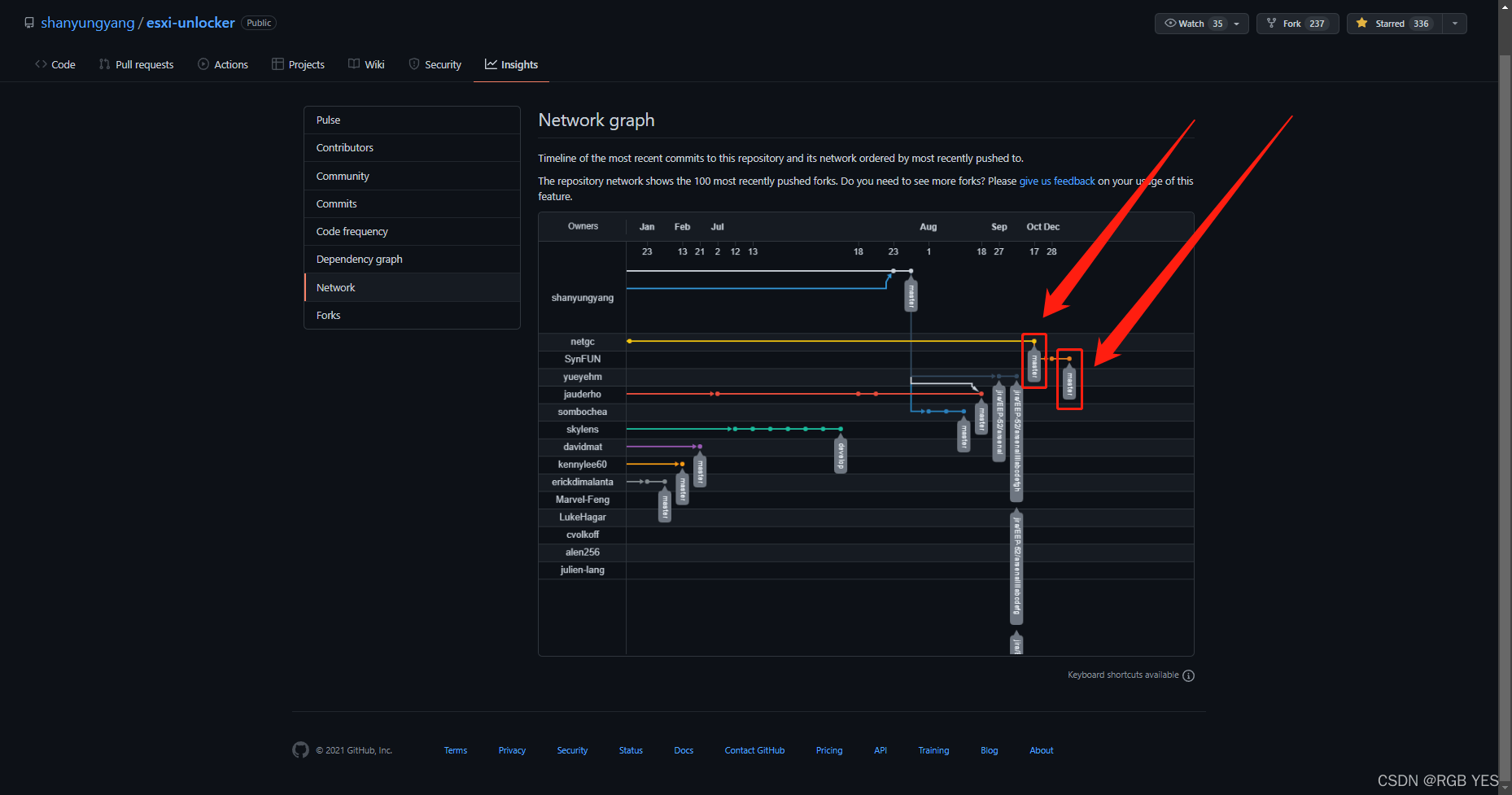Image resolution: width=1512 pixels, height=795 pixels.
Task: Click owner erickdimalanta in the graph
Action: (583, 482)
